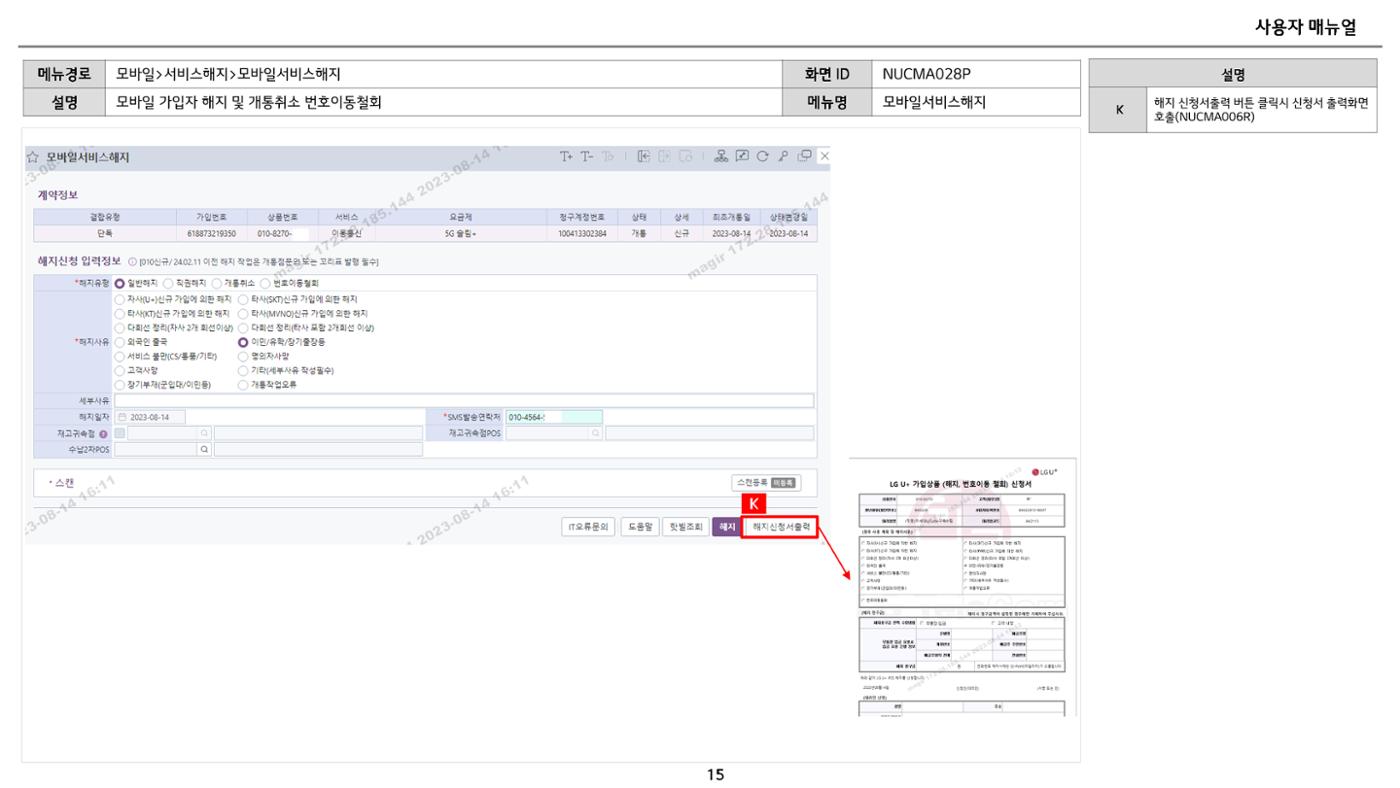This screenshot has width=1400, height=788.
Task: Click the 신규 cell under 상세
Action: tap(681, 233)
